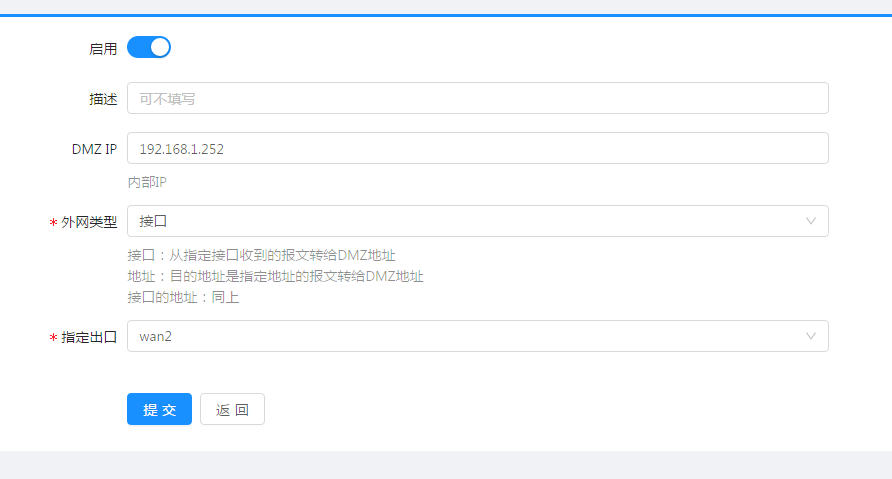Click the 外网类型 field label
Image resolution: width=892 pixels, height=479 pixels.
[x=89, y=222]
